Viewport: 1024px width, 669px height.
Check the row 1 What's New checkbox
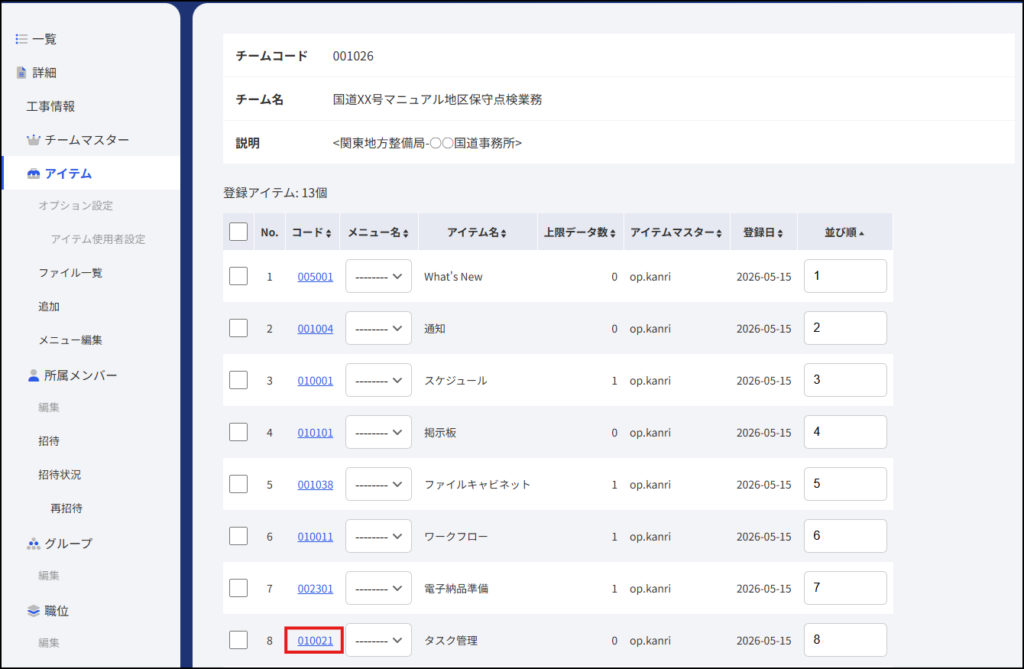pyautogui.click(x=238, y=276)
